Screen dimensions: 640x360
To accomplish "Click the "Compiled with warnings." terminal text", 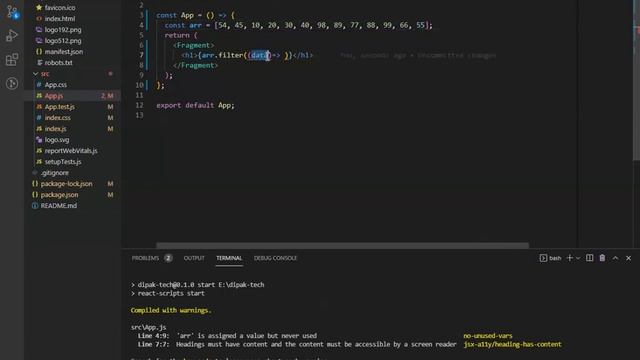I will tap(171, 311).
